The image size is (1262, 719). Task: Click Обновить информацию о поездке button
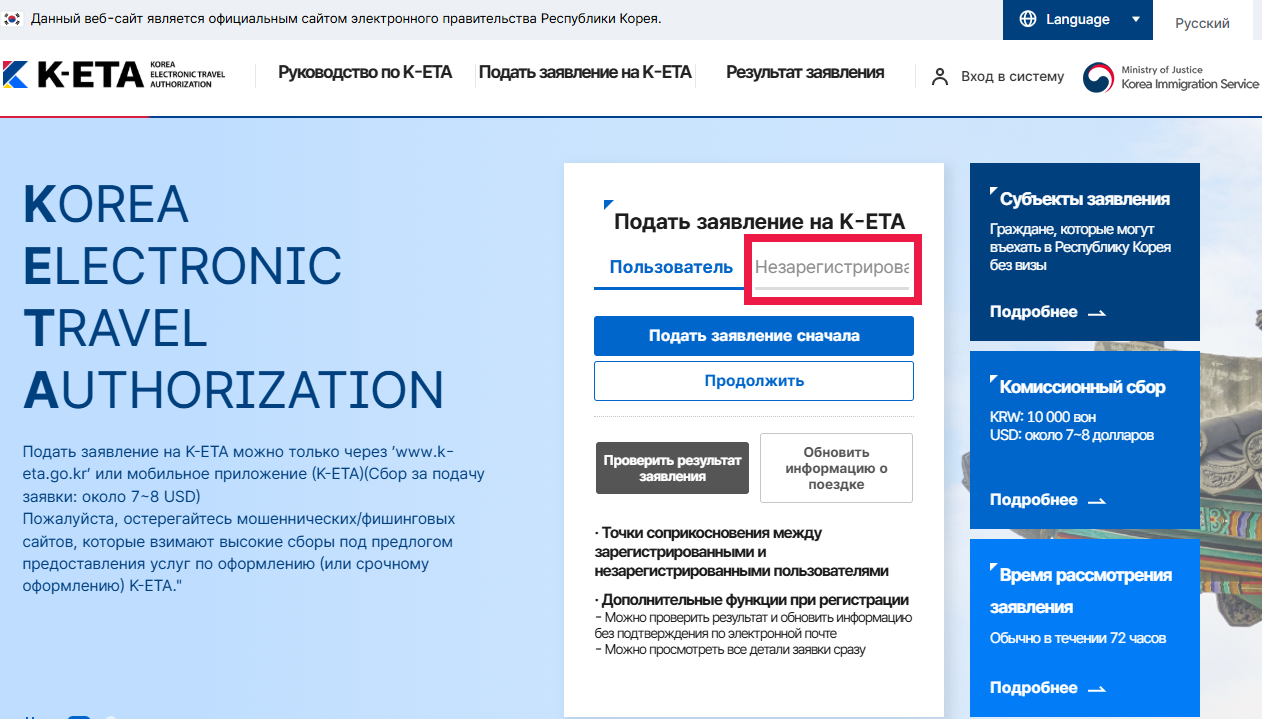pos(836,468)
